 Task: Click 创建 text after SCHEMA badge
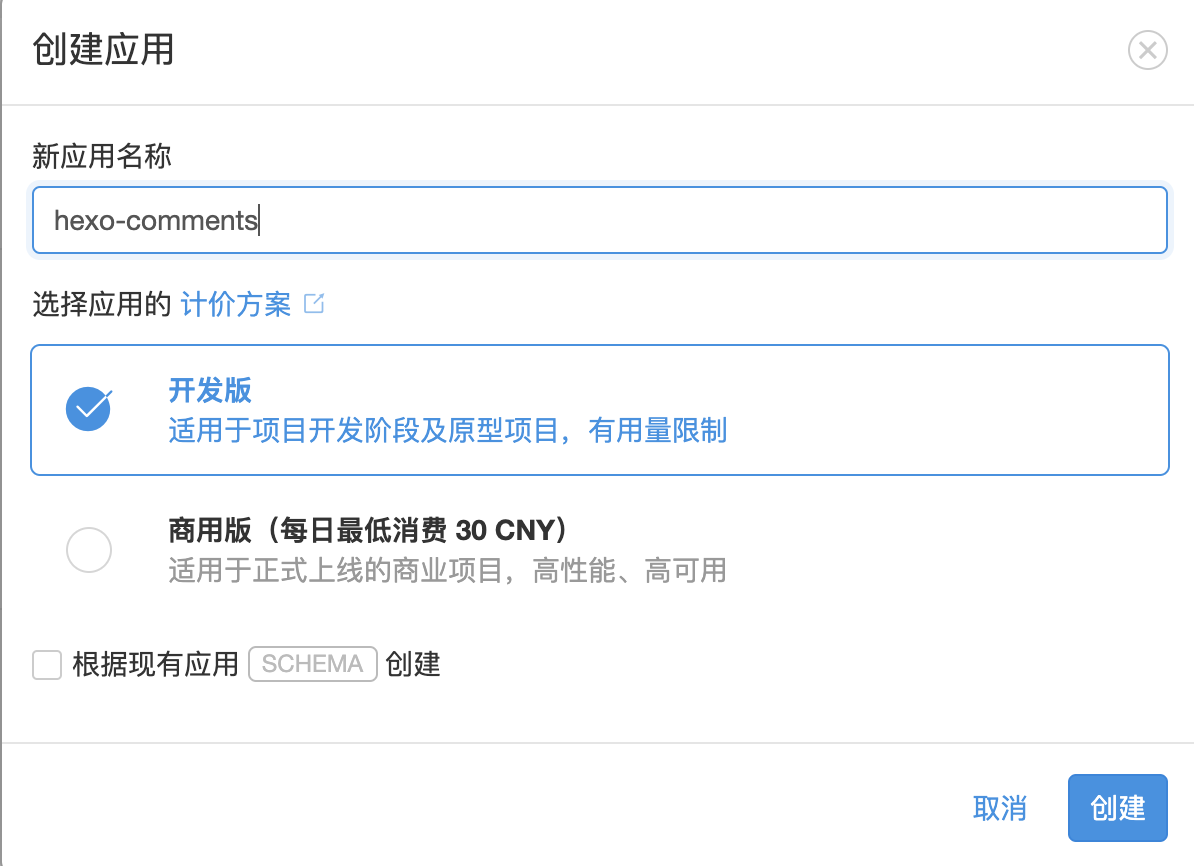413,664
